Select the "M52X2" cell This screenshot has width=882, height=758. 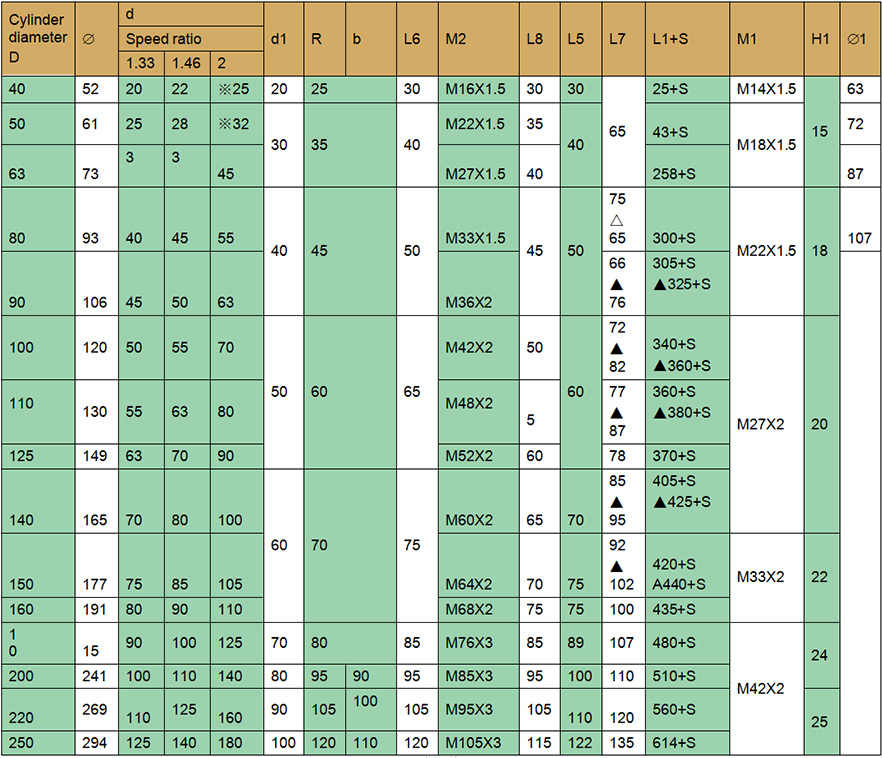point(479,456)
